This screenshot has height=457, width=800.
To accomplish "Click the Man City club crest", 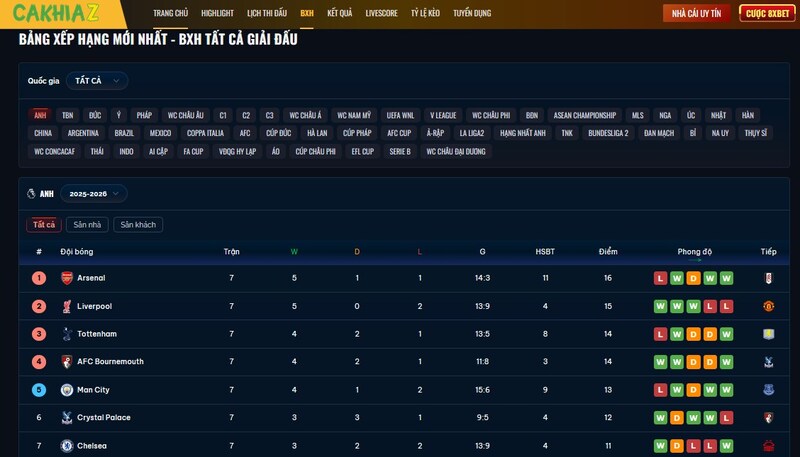I will (67, 390).
